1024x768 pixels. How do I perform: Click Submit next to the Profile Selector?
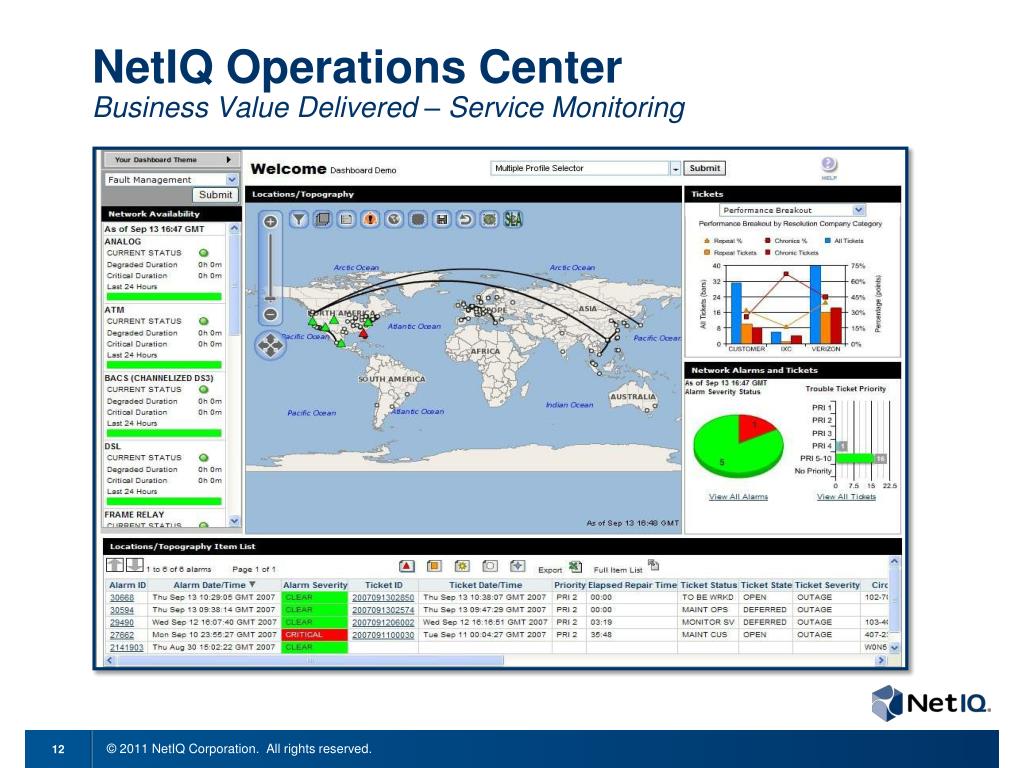tap(705, 168)
